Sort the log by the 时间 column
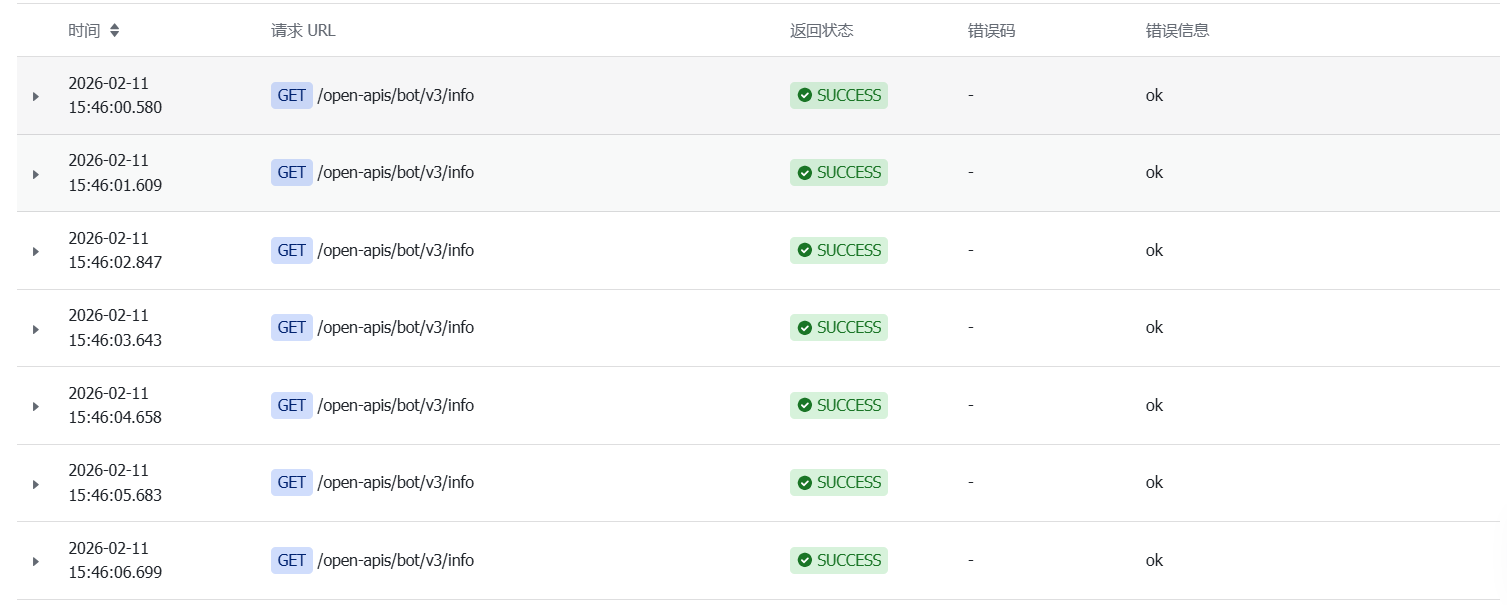Image resolution: width=1507 pixels, height=605 pixels. 115,31
